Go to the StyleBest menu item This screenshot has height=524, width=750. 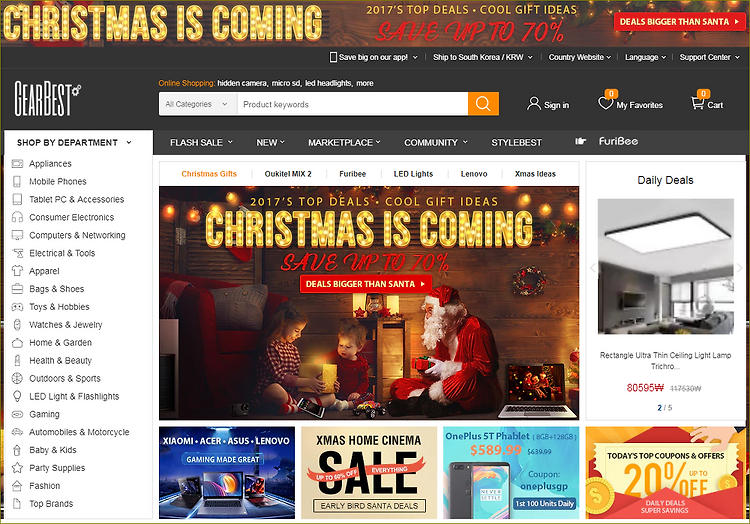[517, 142]
